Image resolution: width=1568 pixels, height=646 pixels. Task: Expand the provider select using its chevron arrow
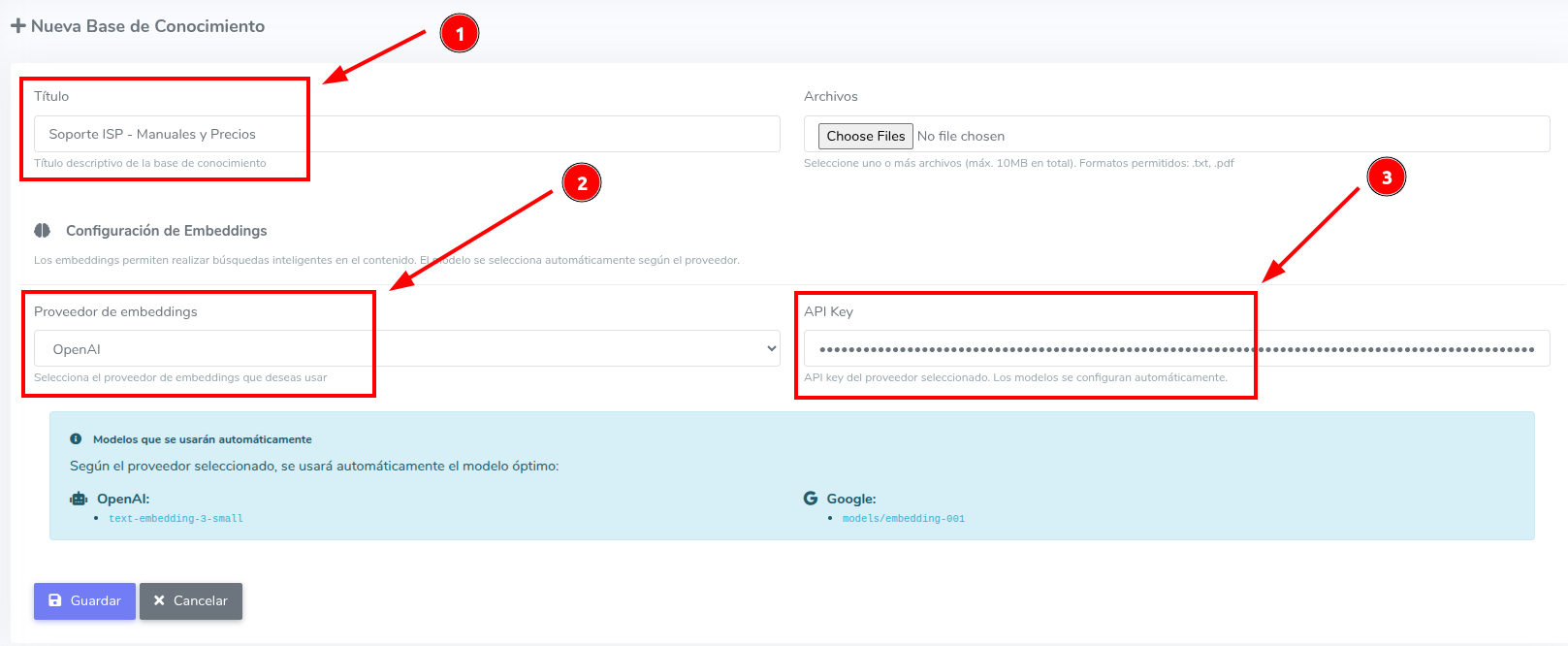click(x=771, y=349)
